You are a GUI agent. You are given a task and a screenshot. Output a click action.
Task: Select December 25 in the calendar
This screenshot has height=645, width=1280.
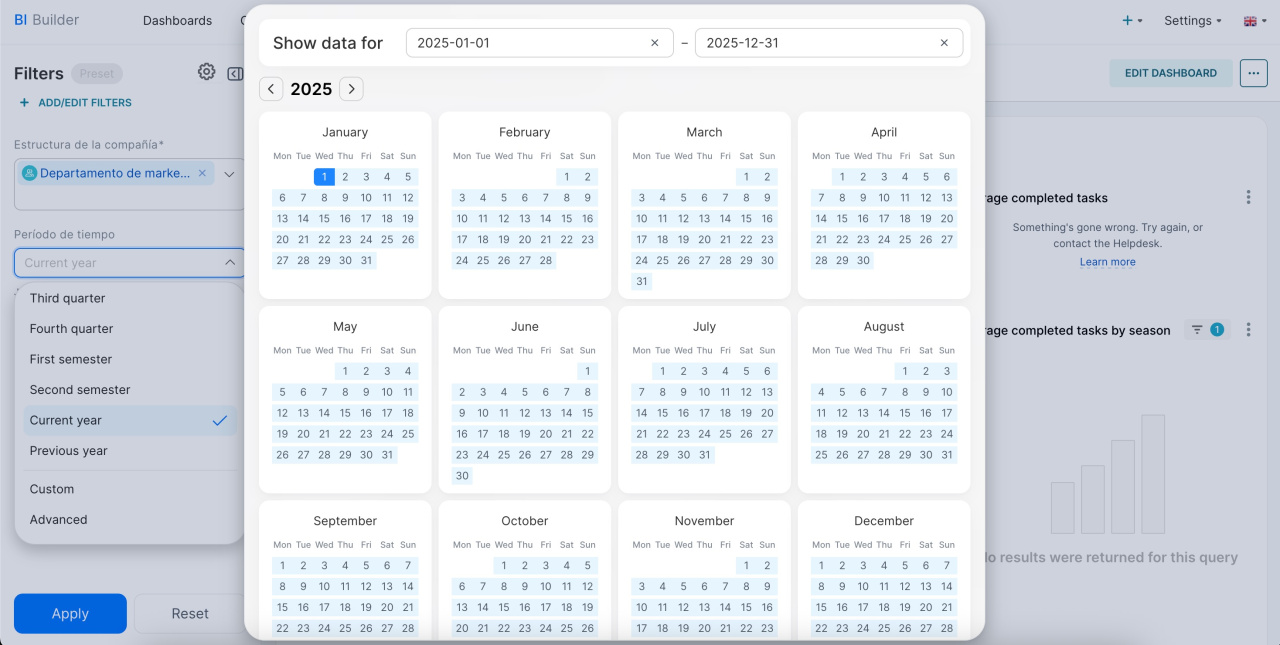pyautogui.click(x=885, y=629)
